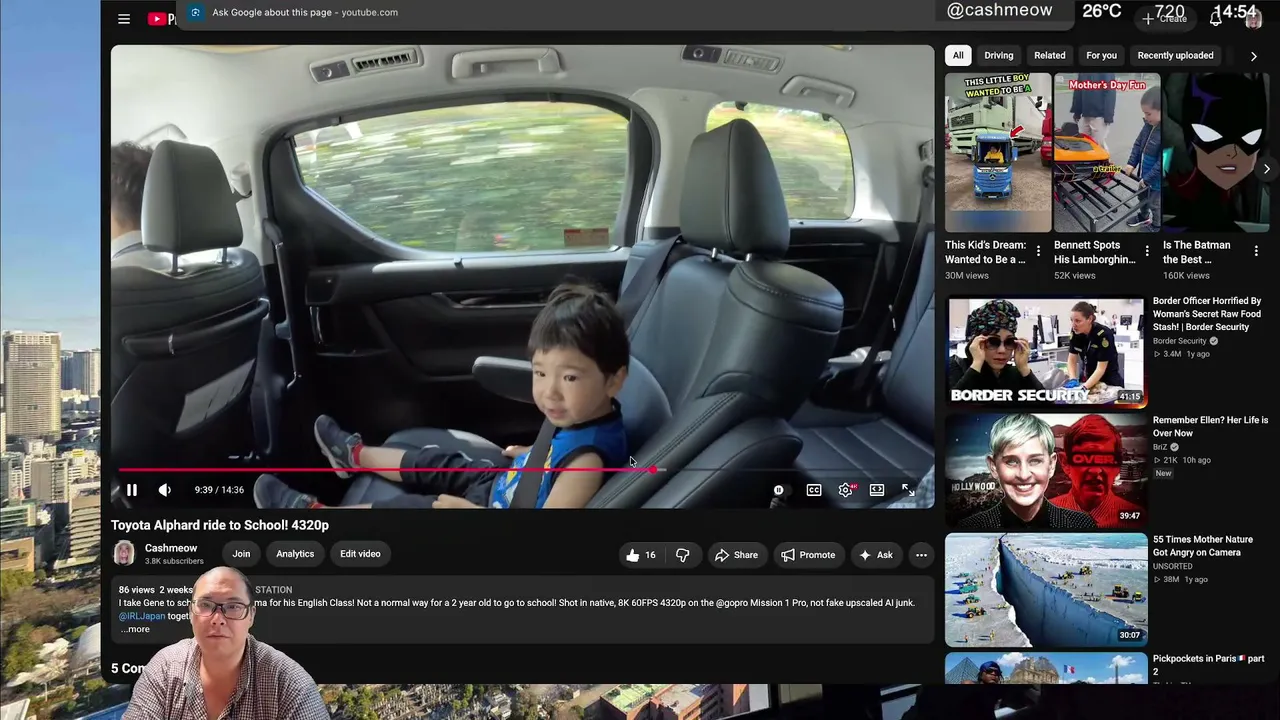Pause the playing video

coord(131,490)
